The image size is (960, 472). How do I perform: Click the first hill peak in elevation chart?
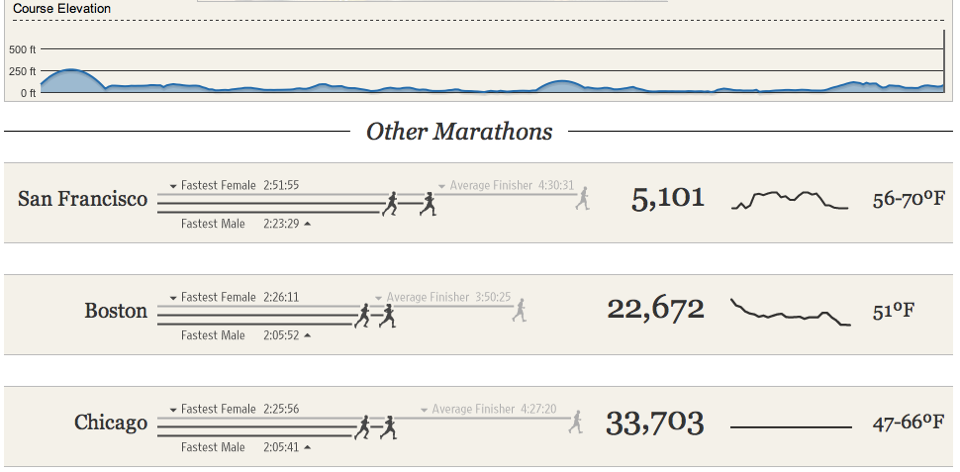pos(71,70)
